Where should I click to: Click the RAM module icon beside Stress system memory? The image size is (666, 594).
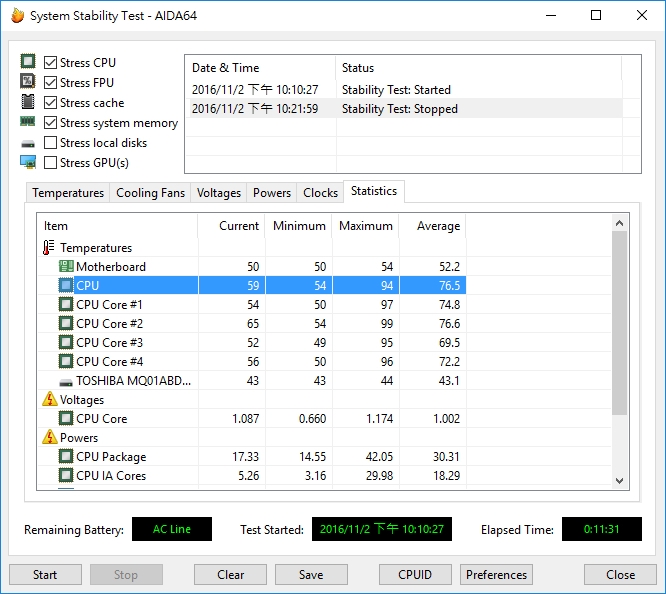pos(28,122)
